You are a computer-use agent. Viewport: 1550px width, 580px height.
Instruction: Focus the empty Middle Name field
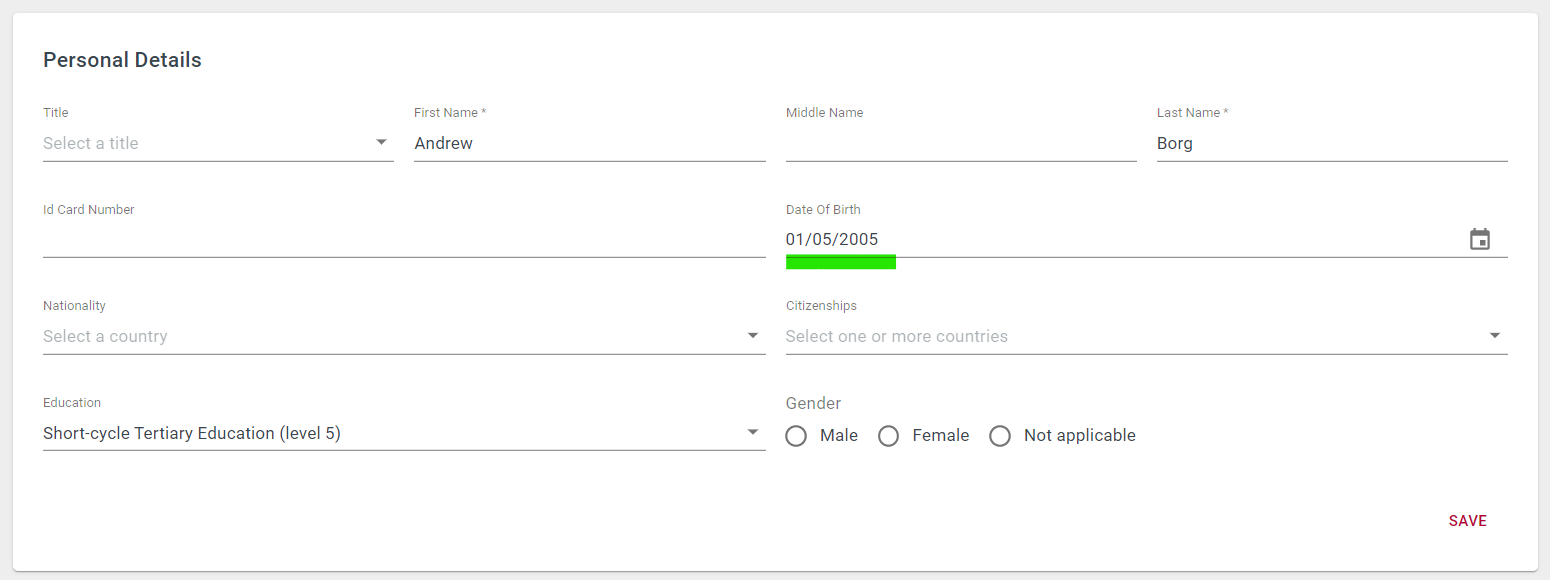coord(961,143)
